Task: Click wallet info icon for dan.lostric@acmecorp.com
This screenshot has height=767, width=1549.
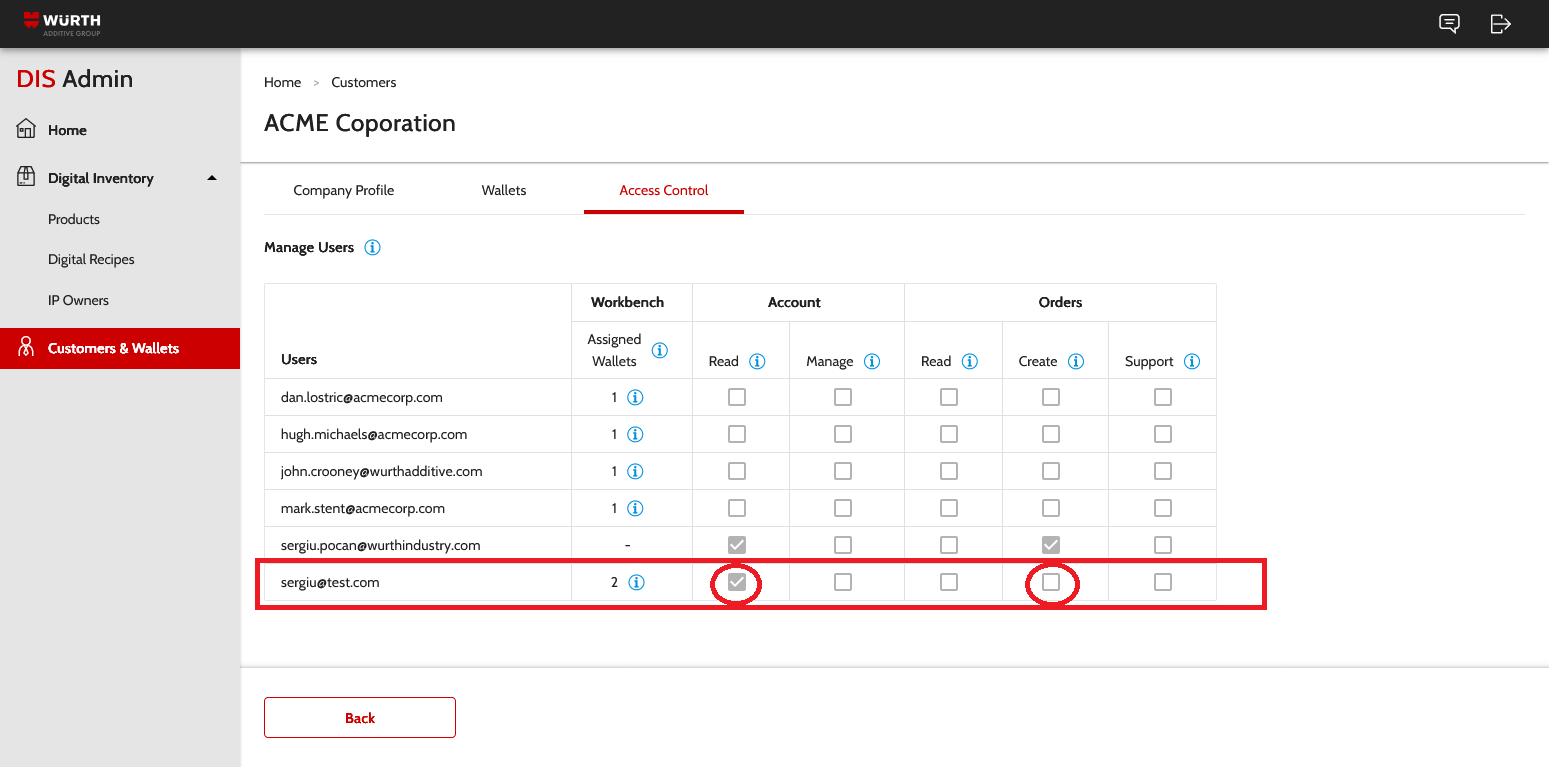Action: (635, 397)
